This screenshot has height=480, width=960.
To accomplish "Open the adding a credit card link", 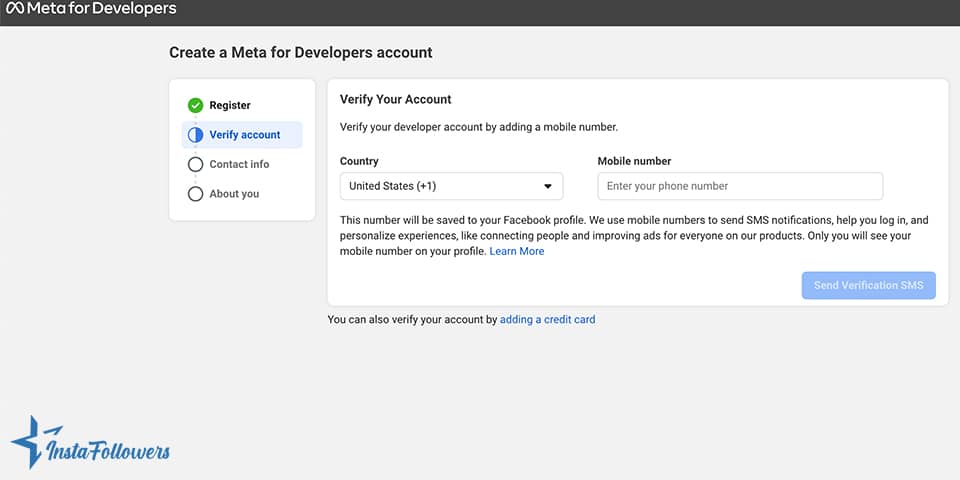I will tap(547, 319).
